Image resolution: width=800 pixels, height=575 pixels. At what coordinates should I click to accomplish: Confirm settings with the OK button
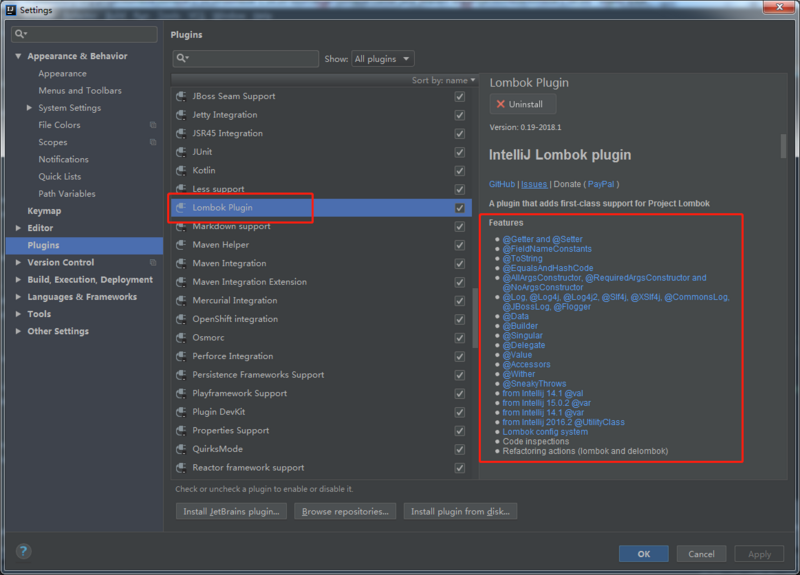[x=644, y=554]
